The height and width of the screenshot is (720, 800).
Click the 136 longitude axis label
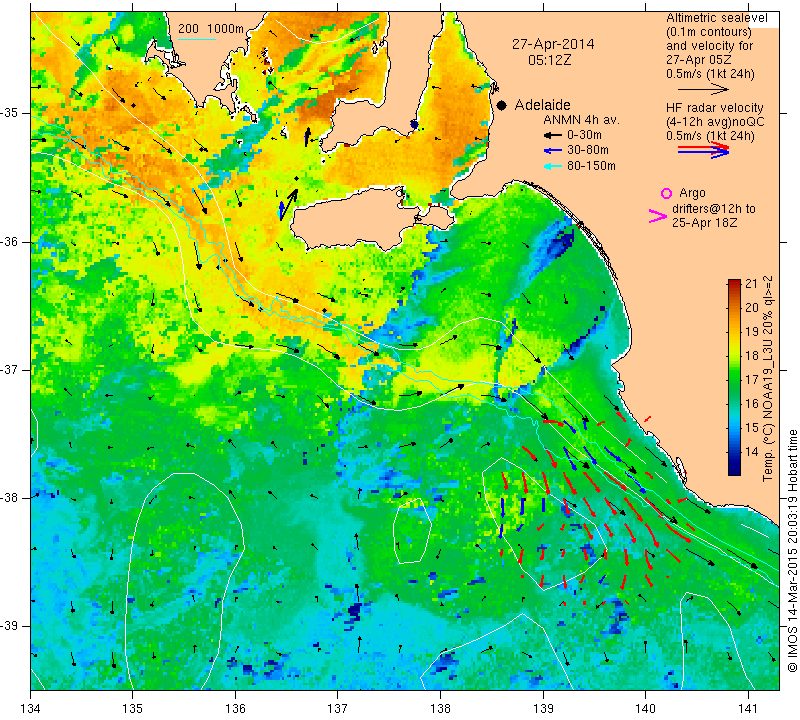pyautogui.click(x=235, y=709)
